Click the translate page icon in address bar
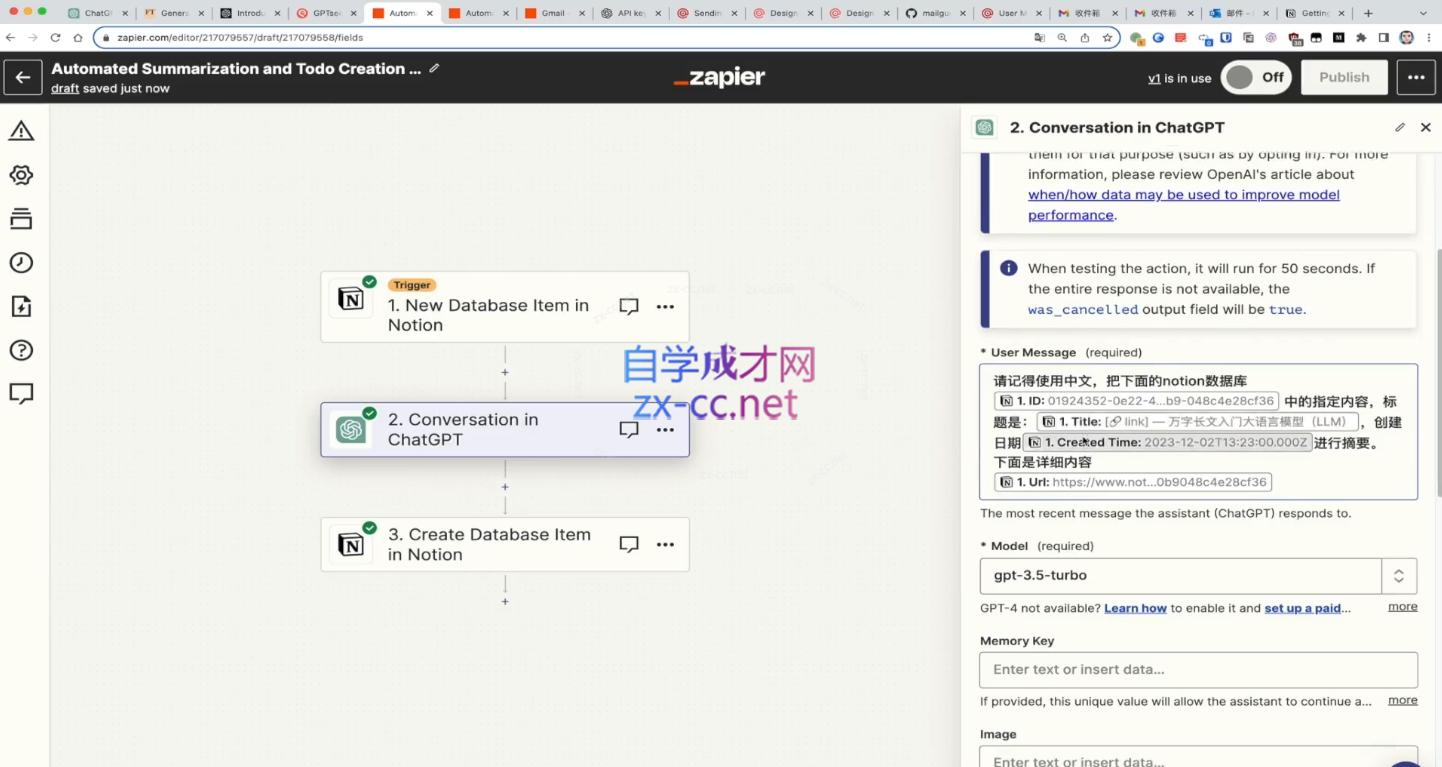The height and width of the screenshot is (767, 1442). [x=1039, y=38]
